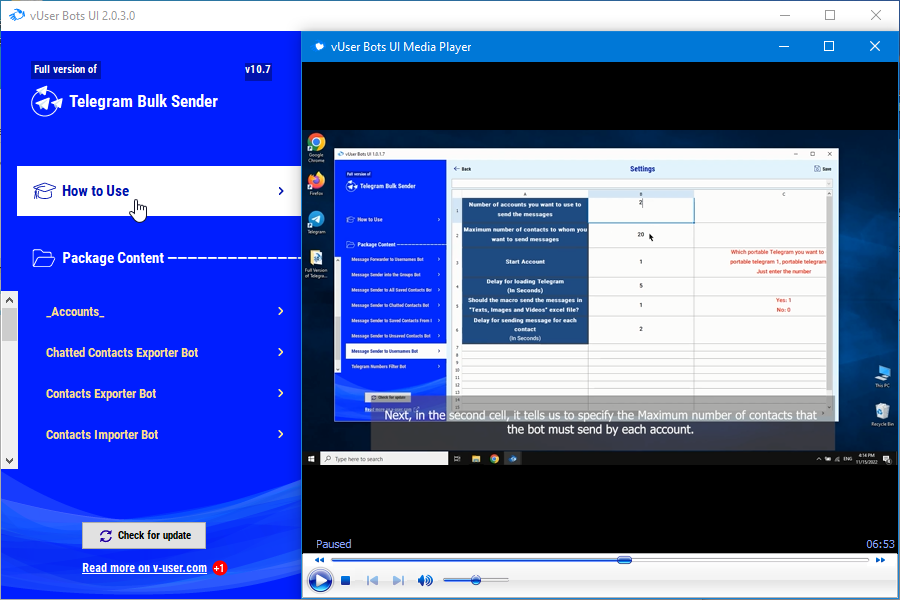Close the vUser Bots UI Media Player window
The height and width of the screenshot is (600, 900).
coord(875,46)
